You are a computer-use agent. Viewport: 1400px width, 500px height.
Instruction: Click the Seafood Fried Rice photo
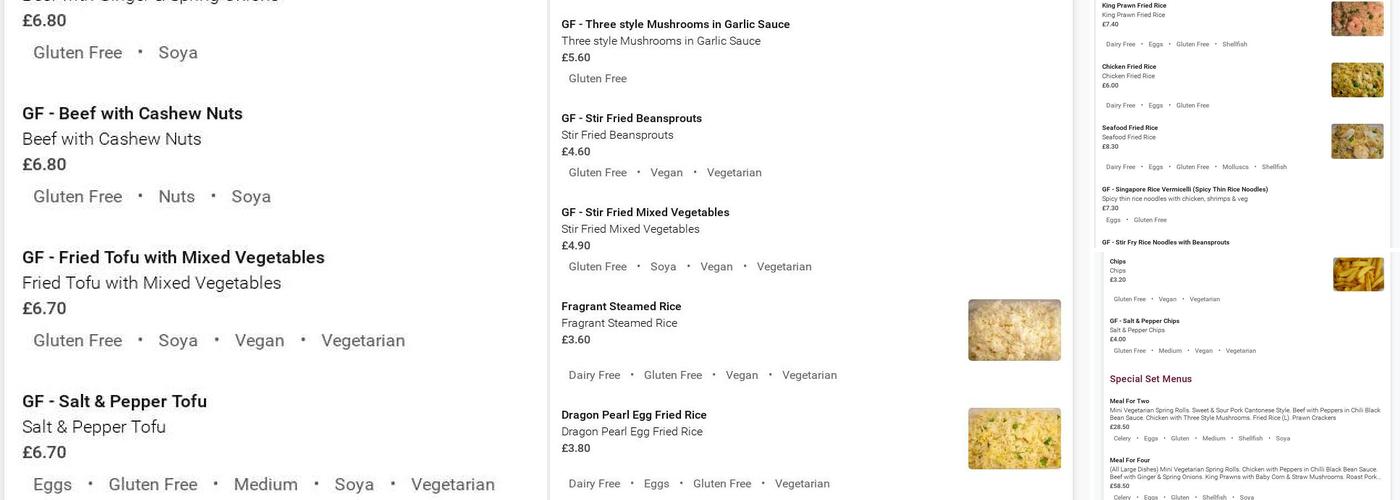pyautogui.click(x=1357, y=141)
